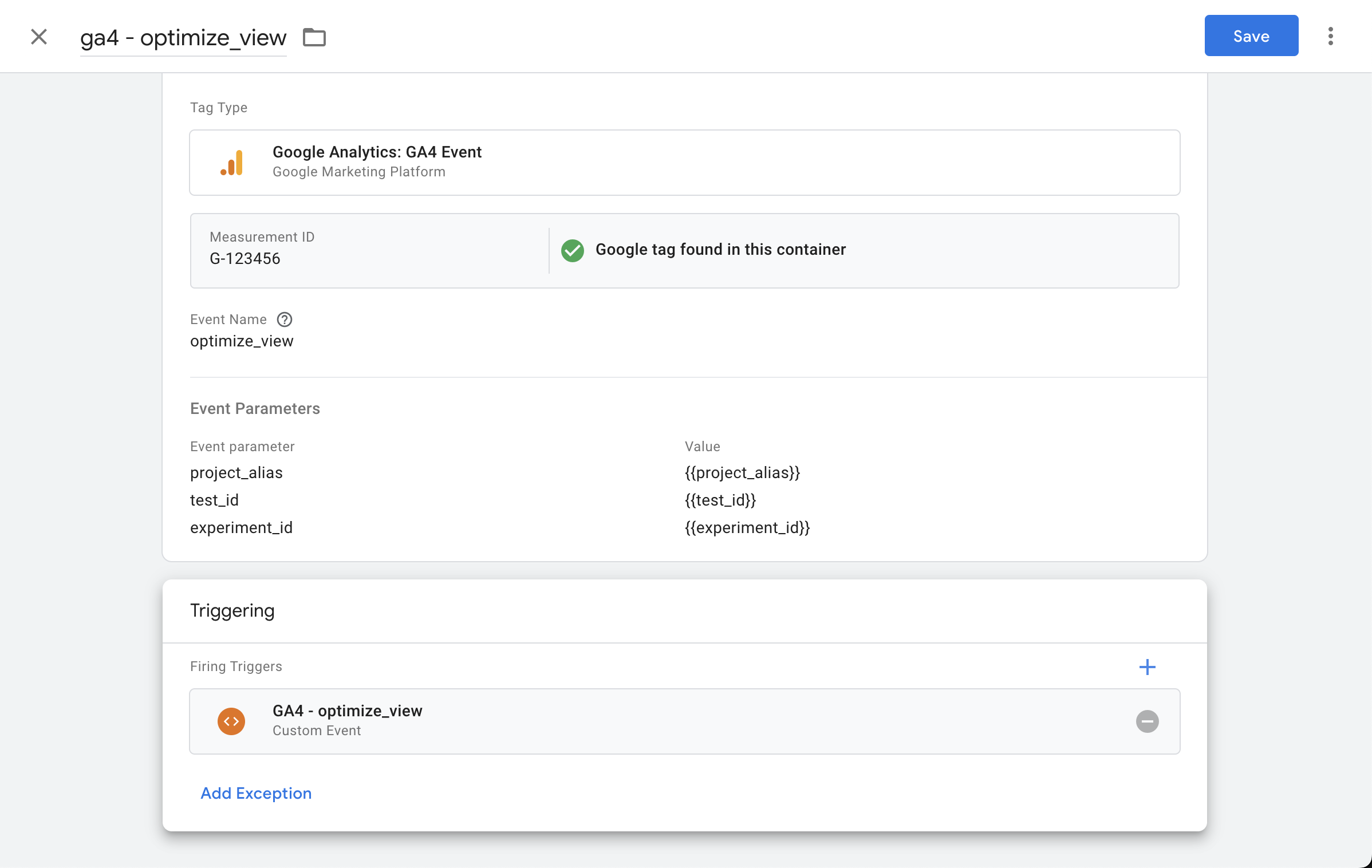Click the Custom Event trigger icon
Viewport: 1372px width, 868px height.
(231, 721)
